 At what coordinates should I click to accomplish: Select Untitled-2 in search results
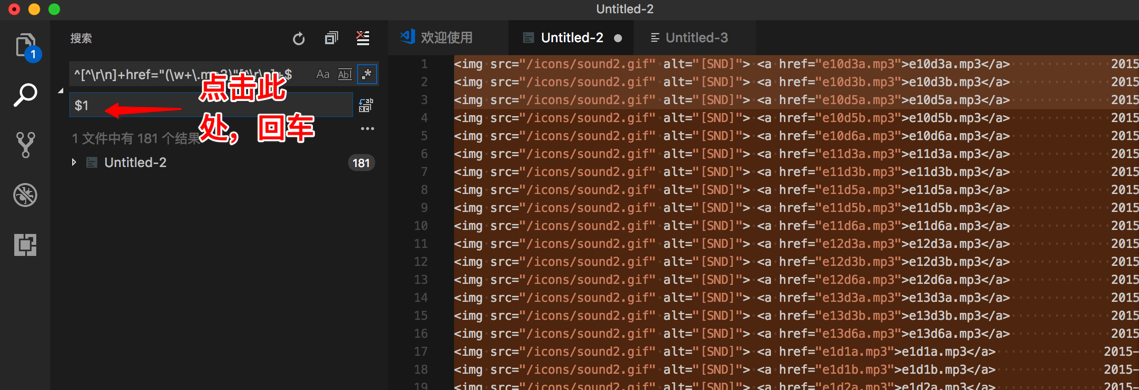click(135, 163)
